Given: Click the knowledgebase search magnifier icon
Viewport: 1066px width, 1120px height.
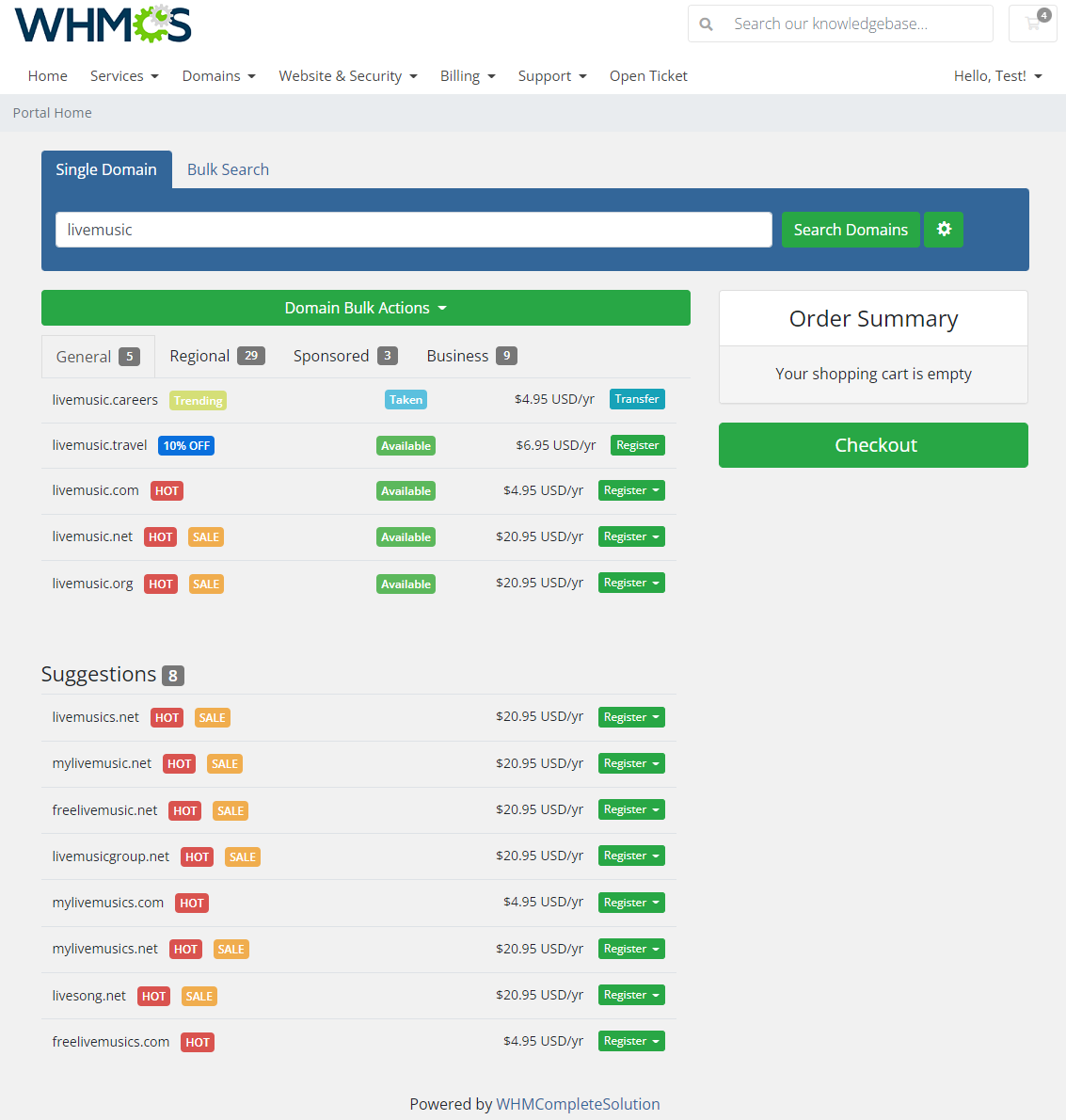Looking at the screenshot, I should pyautogui.click(x=706, y=24).
